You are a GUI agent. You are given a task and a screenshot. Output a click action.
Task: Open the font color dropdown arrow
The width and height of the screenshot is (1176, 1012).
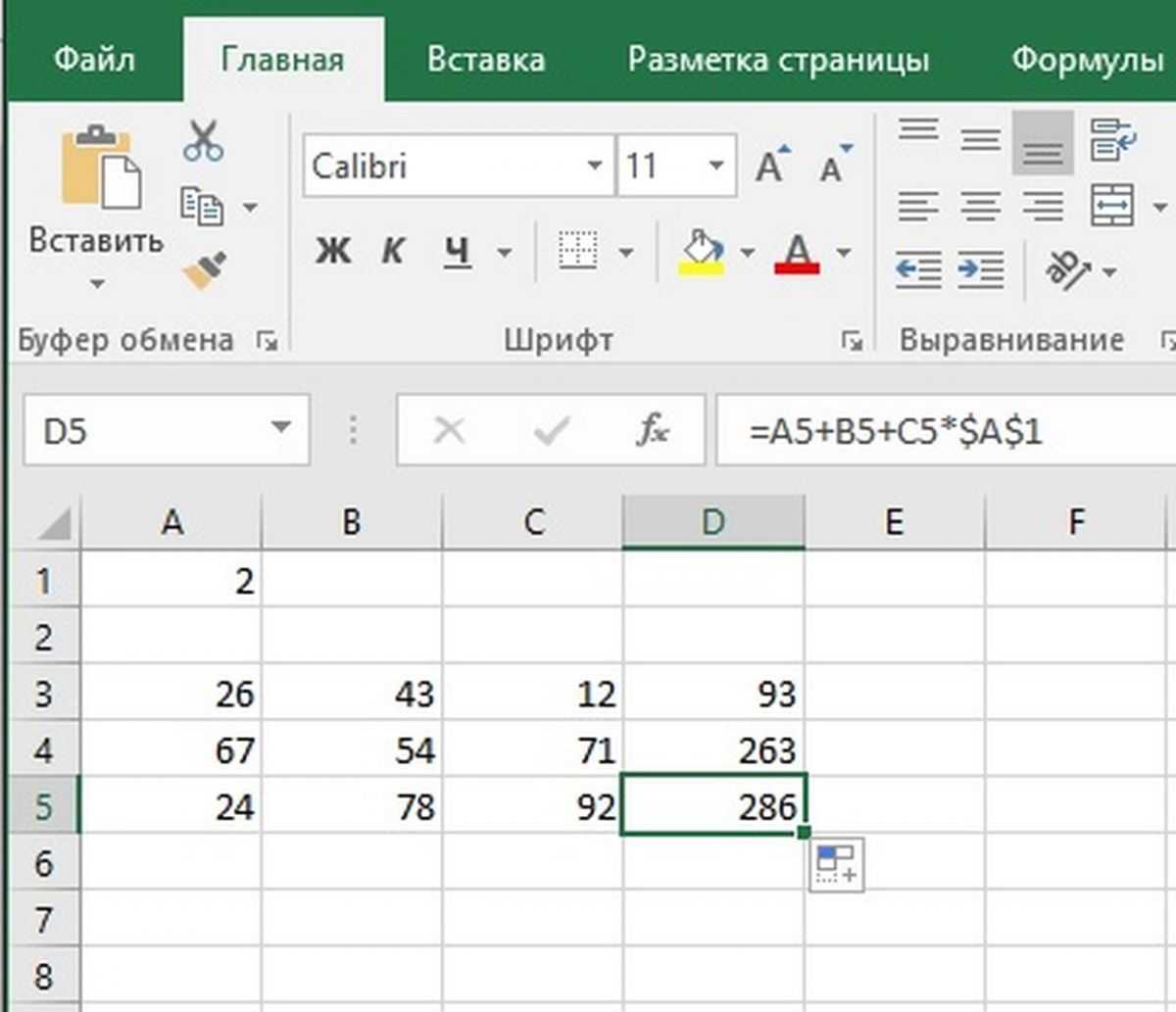pyautogui.click(x=844, y=253)
